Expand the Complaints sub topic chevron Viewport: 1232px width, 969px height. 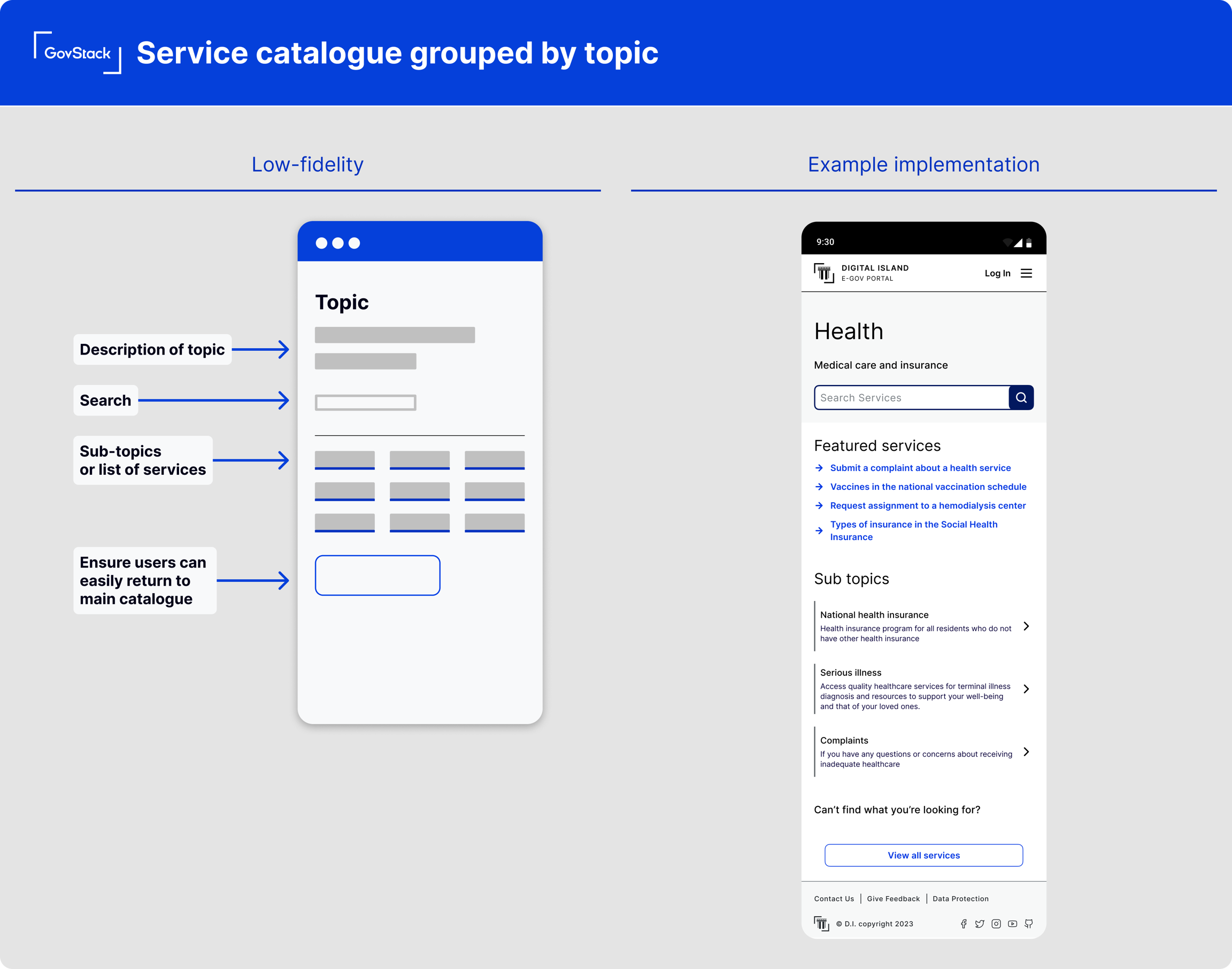[x=1026, y=752]
